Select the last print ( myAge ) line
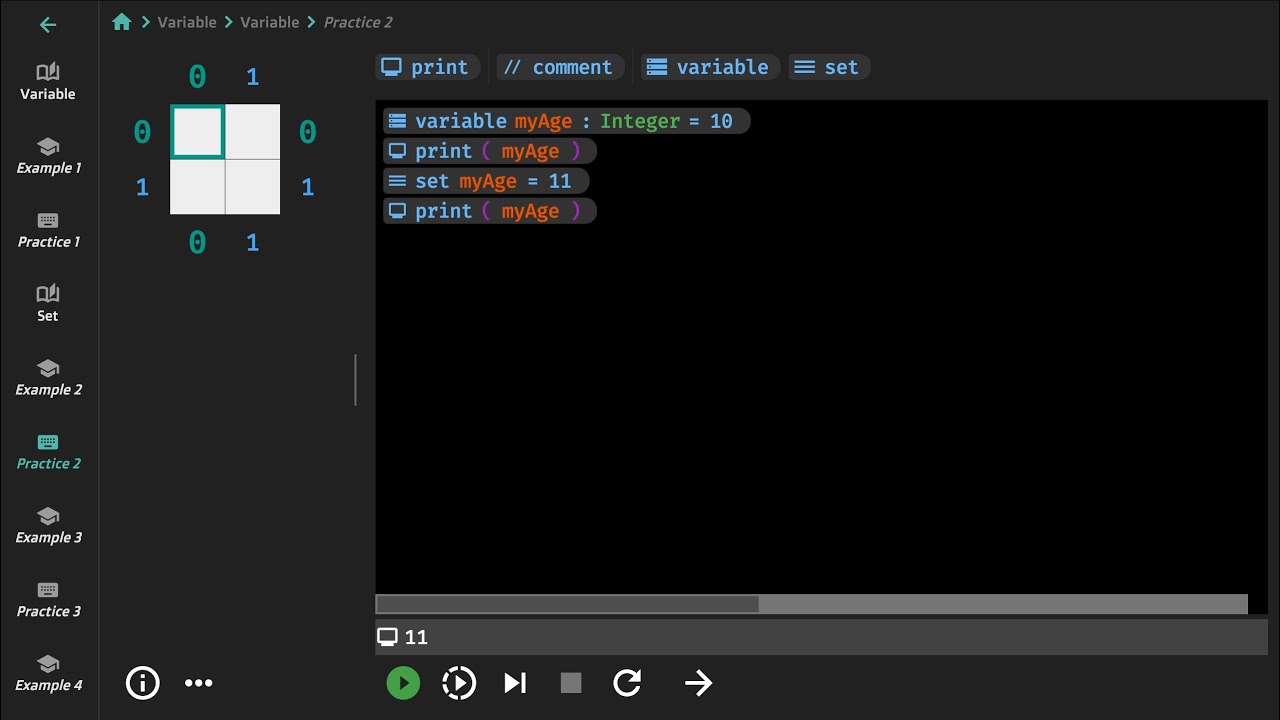Viewport: 1280px width, 720px height. (490, 211)
